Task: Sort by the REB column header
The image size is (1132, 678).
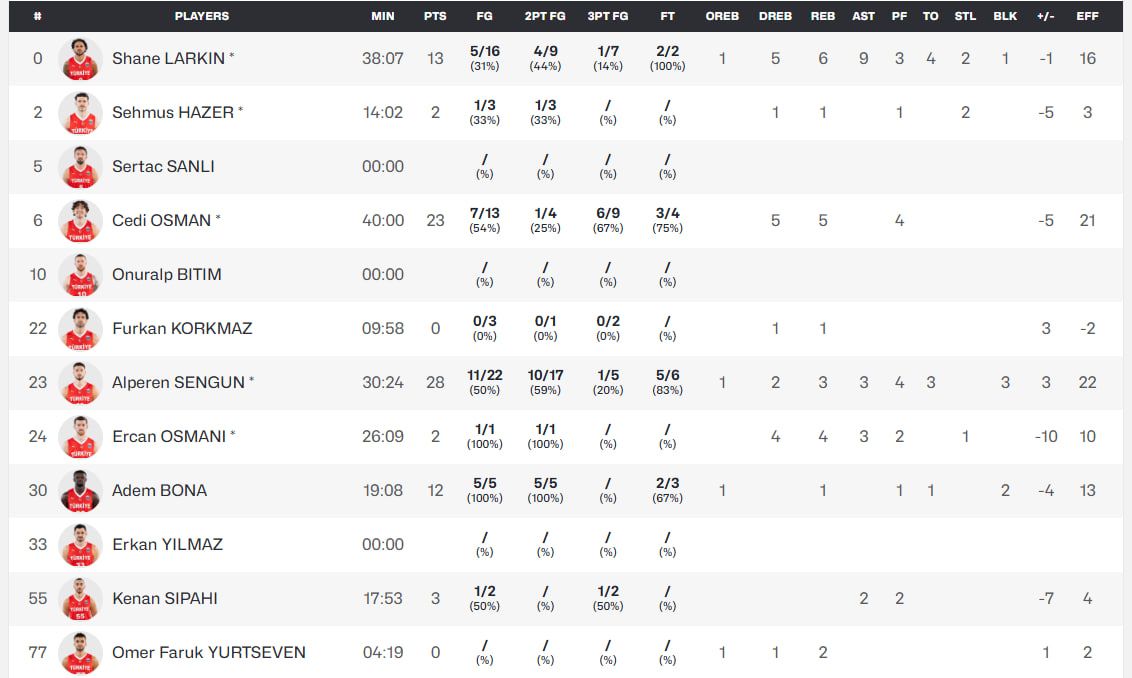Action: (823, 16)
